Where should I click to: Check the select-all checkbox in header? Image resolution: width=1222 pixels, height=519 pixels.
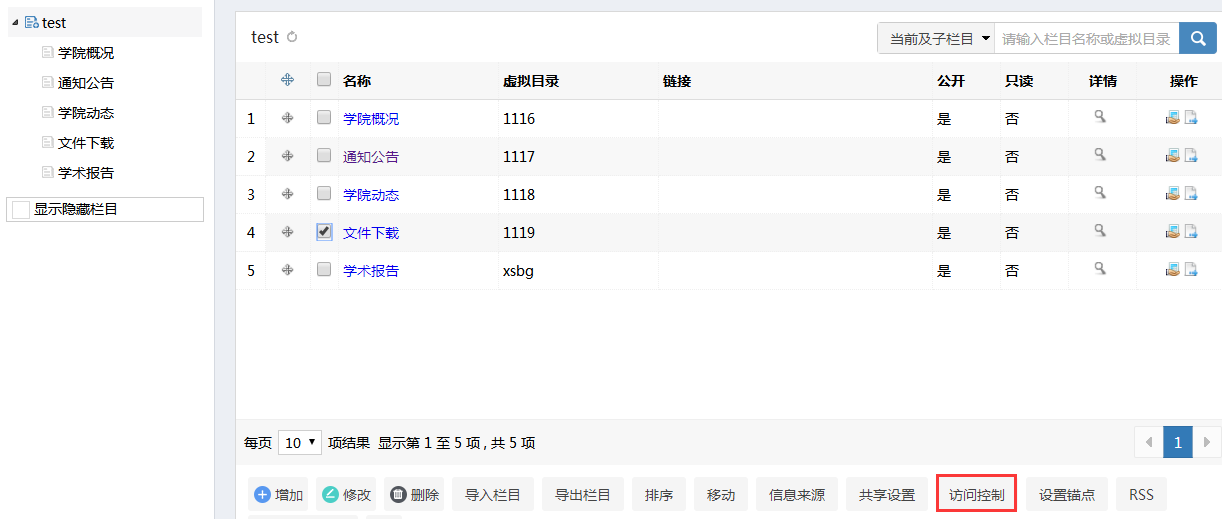324,80
